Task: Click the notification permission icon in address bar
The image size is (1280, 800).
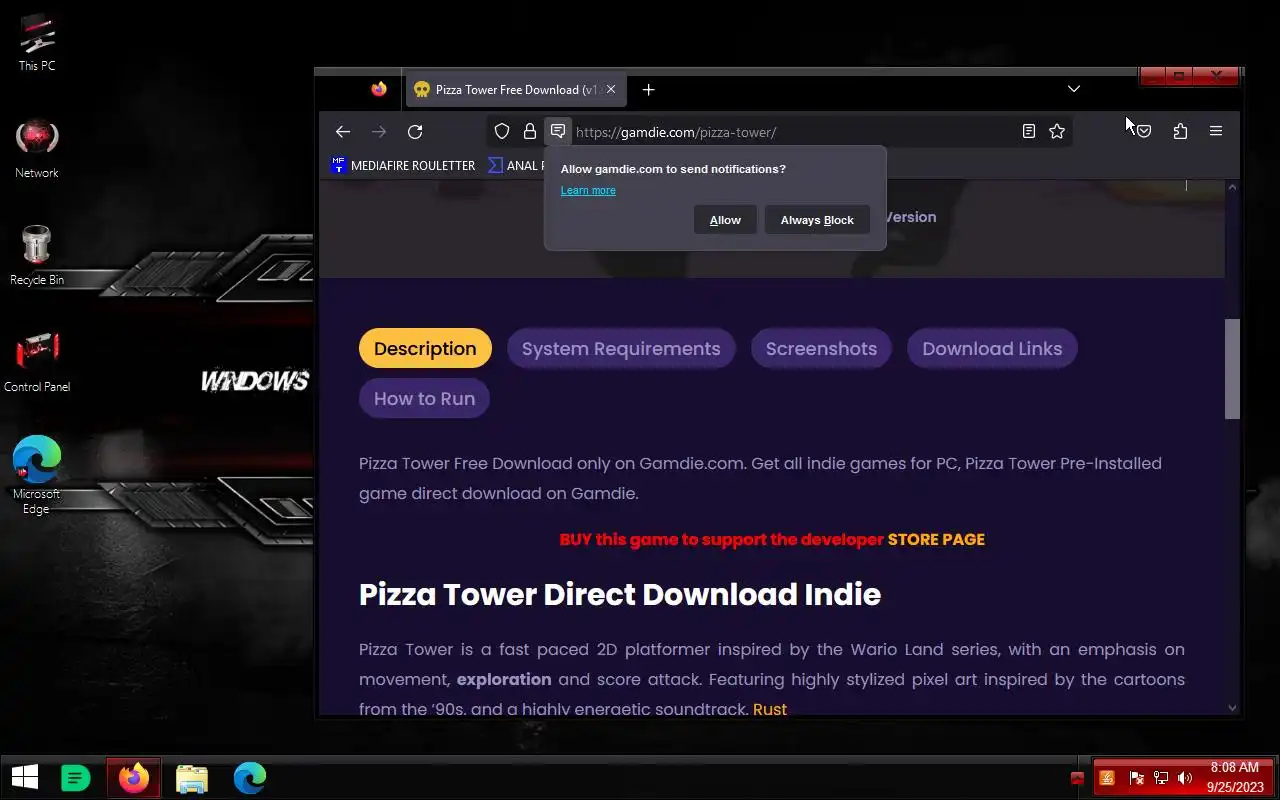Action: (558, 131)
